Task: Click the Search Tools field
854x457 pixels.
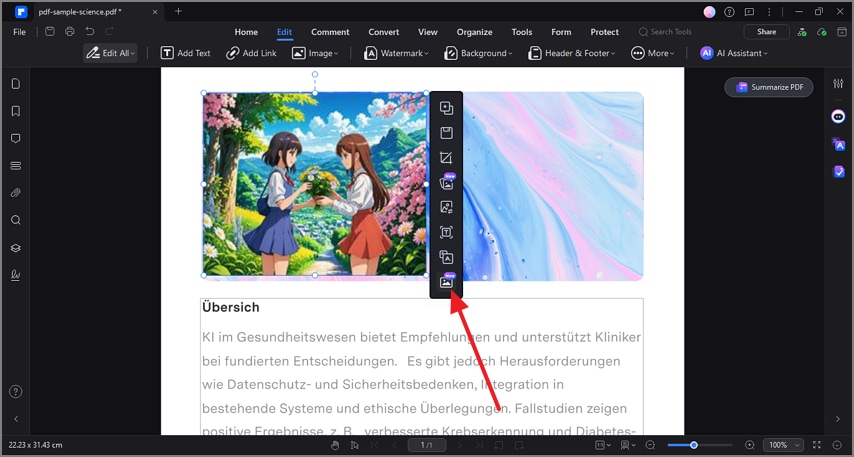Action: pos(666,32)
